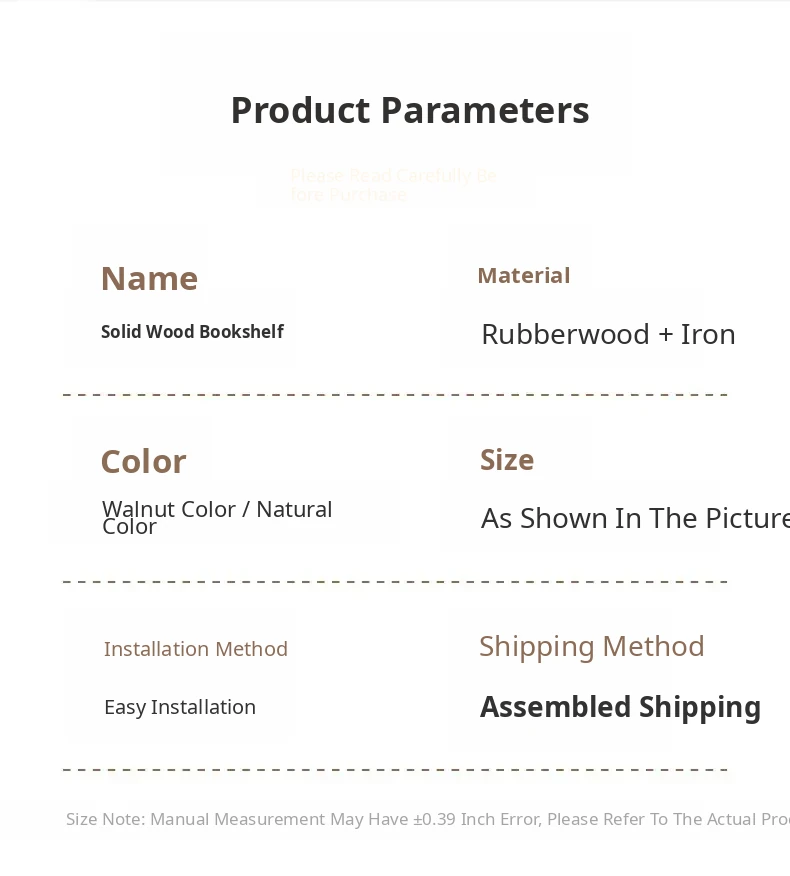Click dashed divider below Easy Installation
This screenshot has width=790, height=876.
[x=395, y=770]
